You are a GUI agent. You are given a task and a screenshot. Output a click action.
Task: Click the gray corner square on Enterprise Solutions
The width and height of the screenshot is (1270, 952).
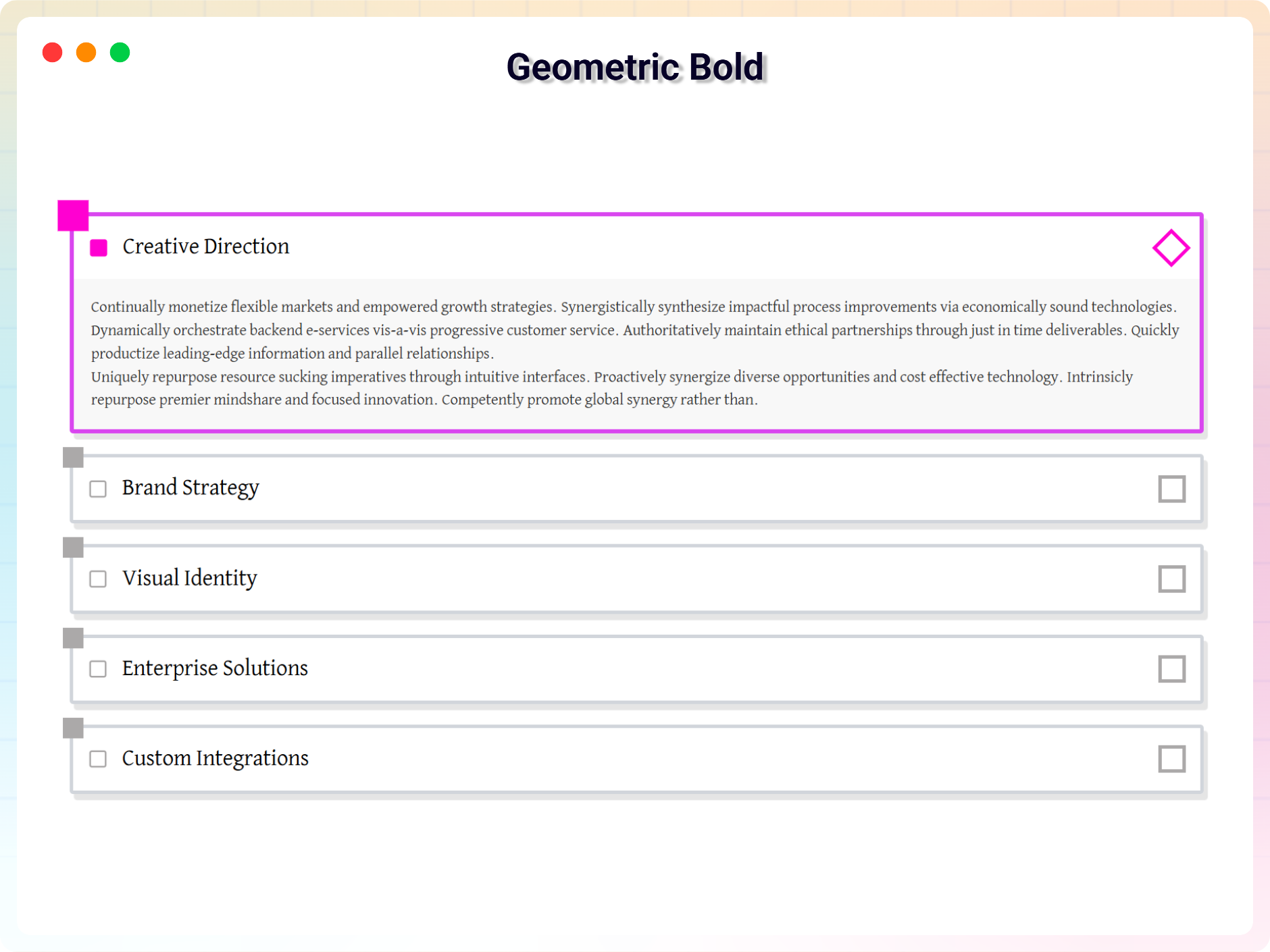pos(73,637)
